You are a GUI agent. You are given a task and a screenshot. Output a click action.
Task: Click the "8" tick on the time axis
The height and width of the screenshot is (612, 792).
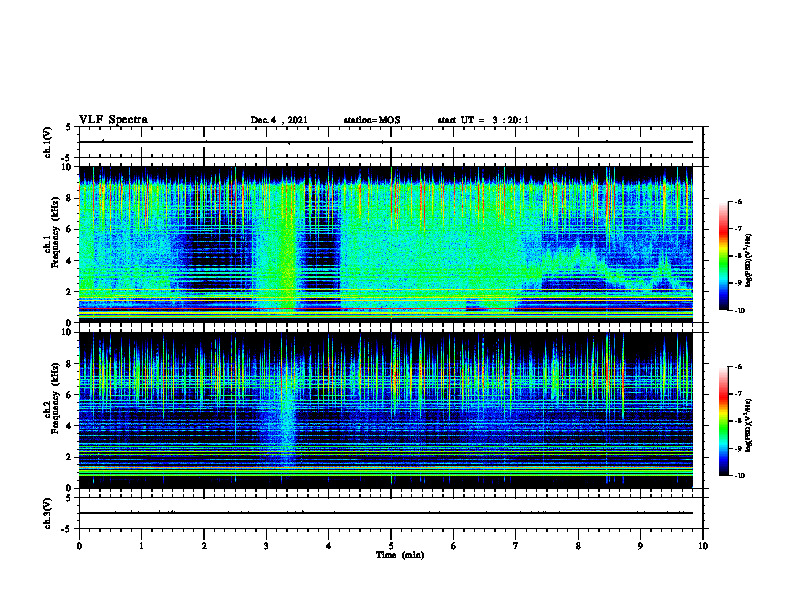tap(578, 546)
